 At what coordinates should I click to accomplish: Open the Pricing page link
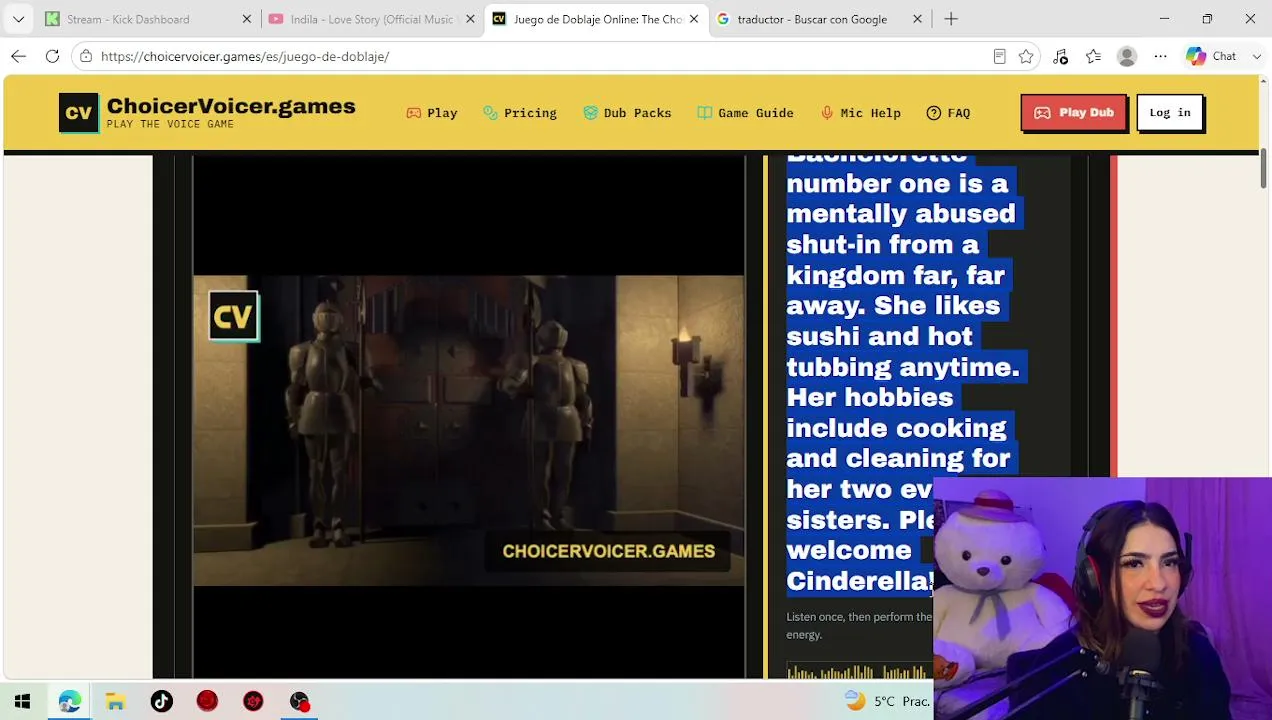click(x=520, y=113)
